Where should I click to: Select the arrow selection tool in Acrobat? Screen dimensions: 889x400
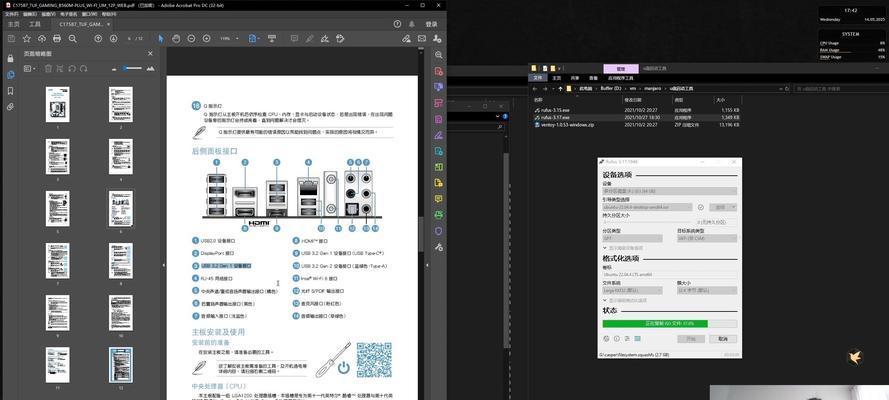point(161,39)
